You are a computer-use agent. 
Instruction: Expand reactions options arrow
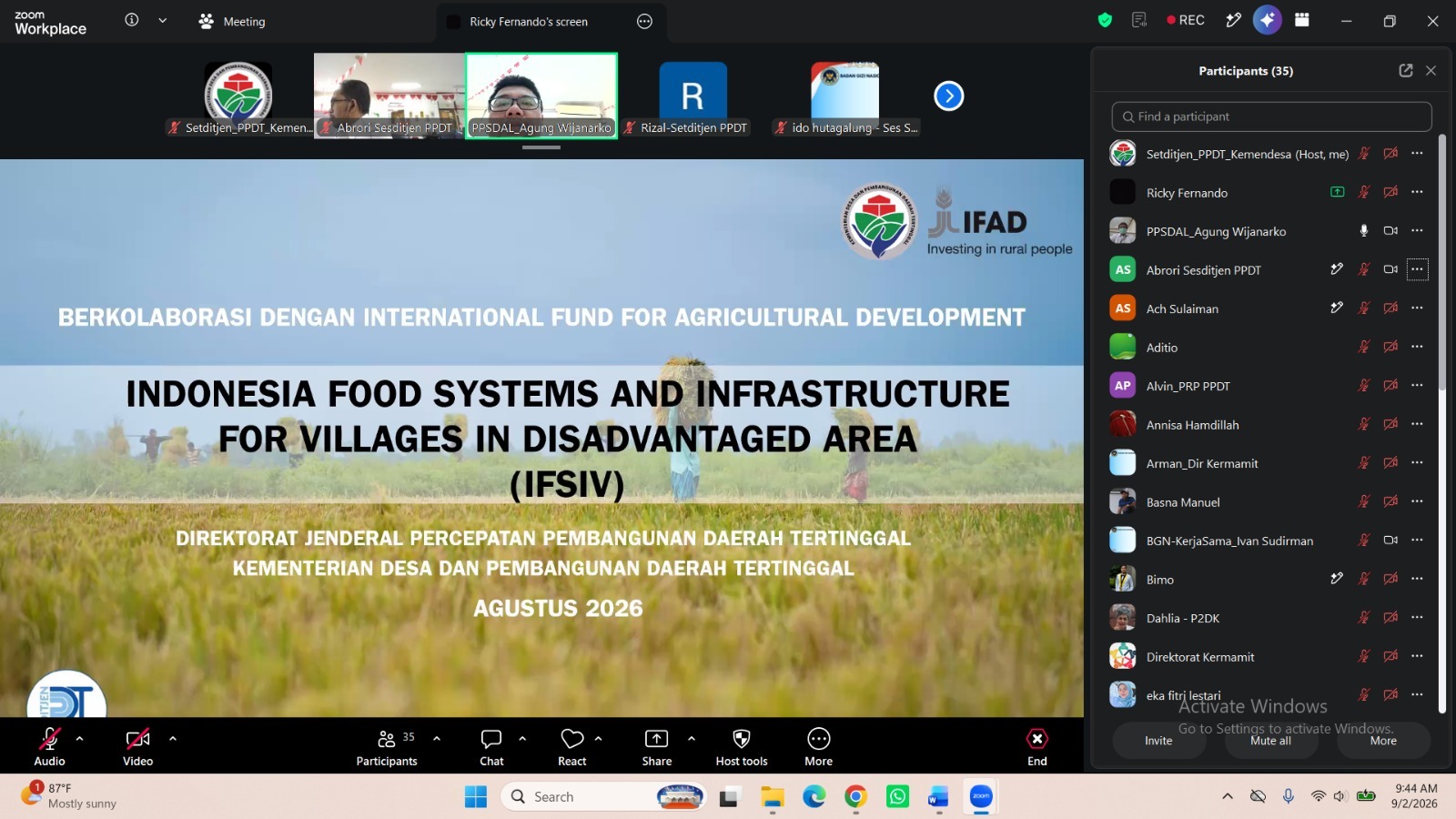coord(598,738)
